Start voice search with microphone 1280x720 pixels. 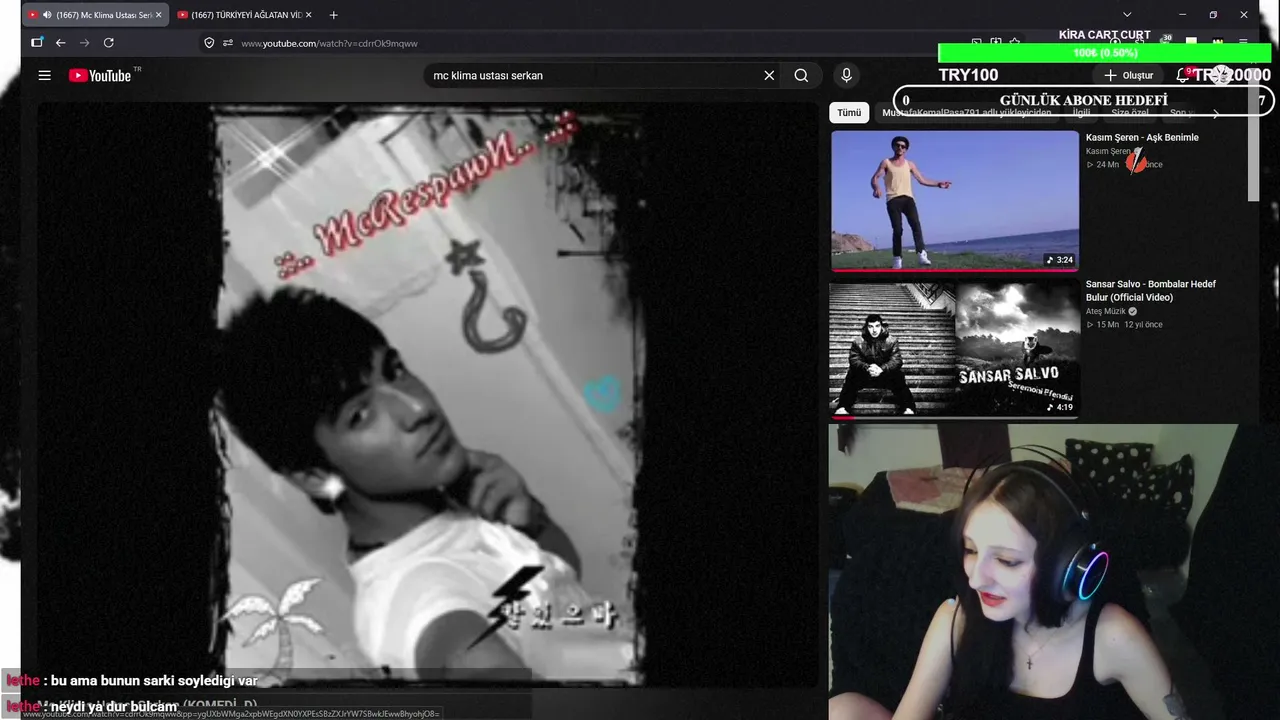pos(846,75)
